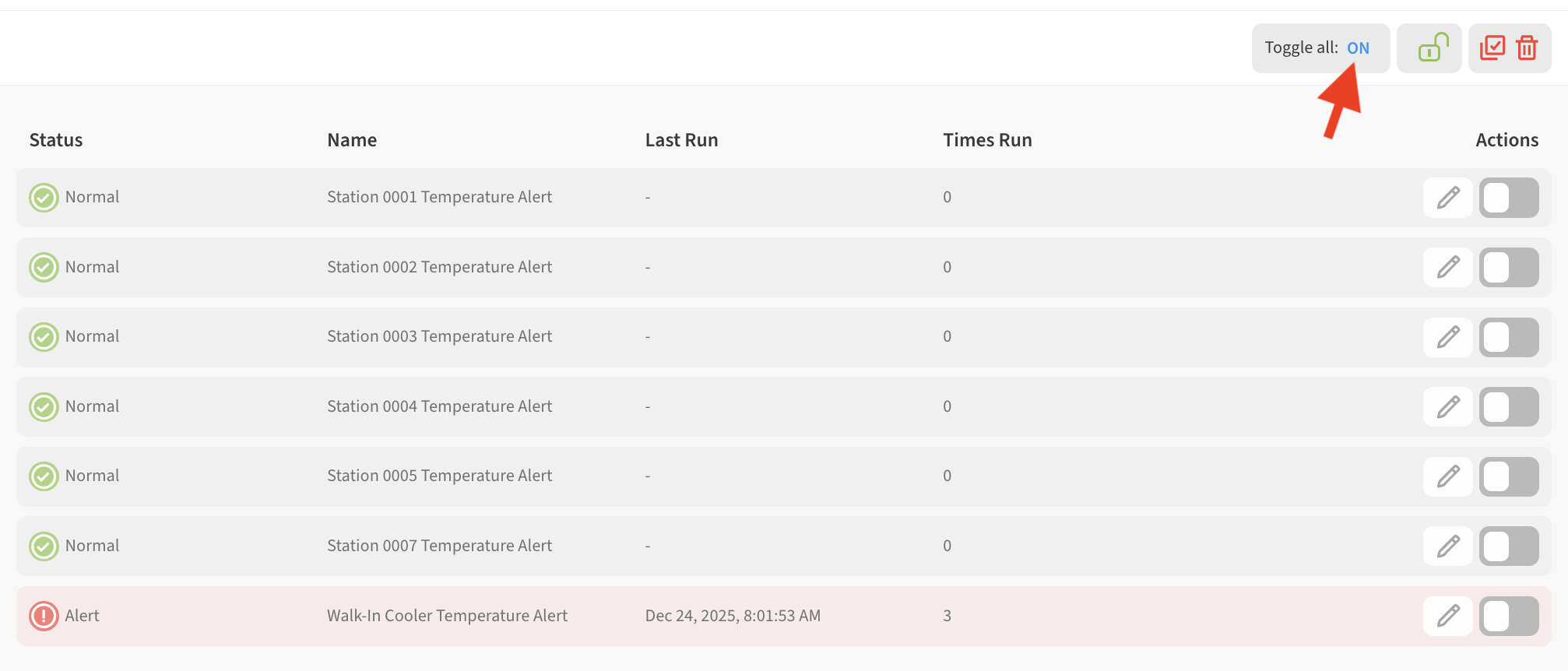Viewport: 1568px width, 671px height.
Task: Toggle on Station 0004 Temperature Alert
Action: click(x=1508, y=406)
